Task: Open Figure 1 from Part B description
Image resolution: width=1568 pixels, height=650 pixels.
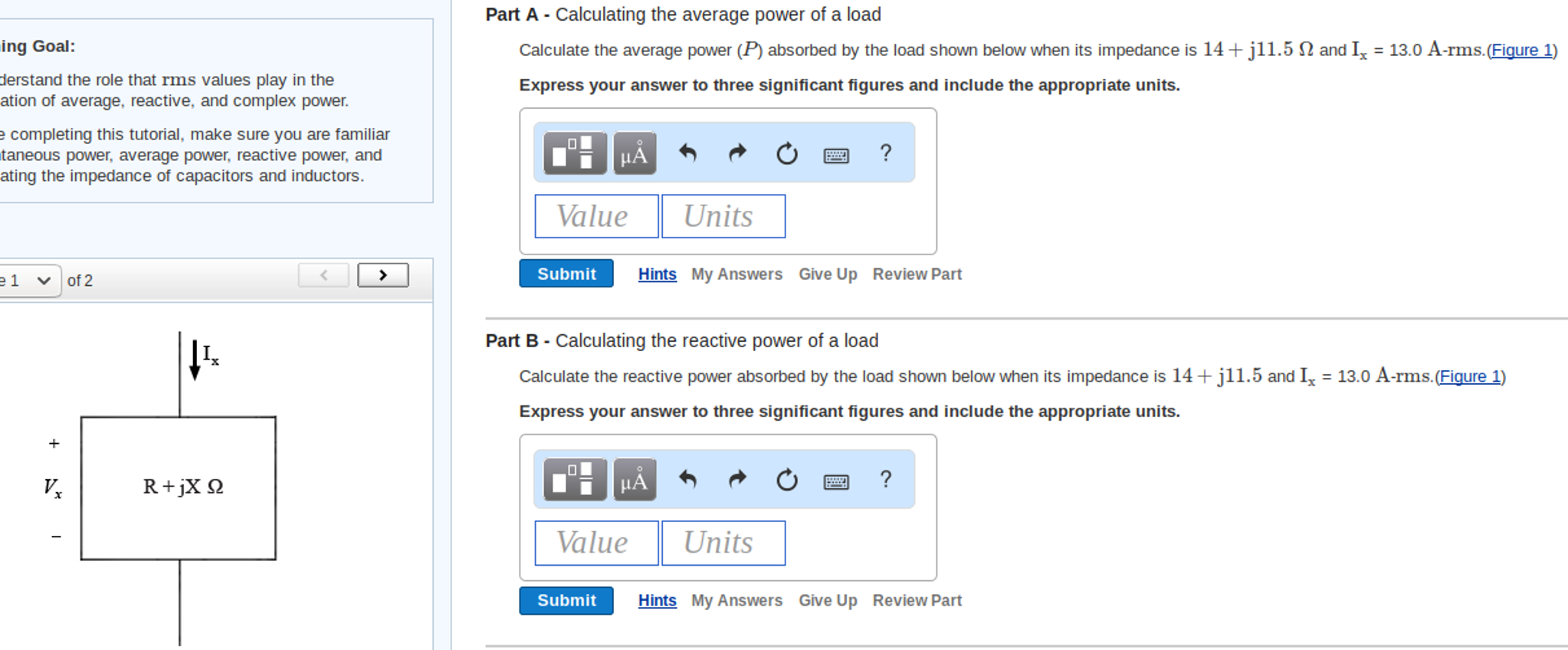Action: [x=1469, y=376]
